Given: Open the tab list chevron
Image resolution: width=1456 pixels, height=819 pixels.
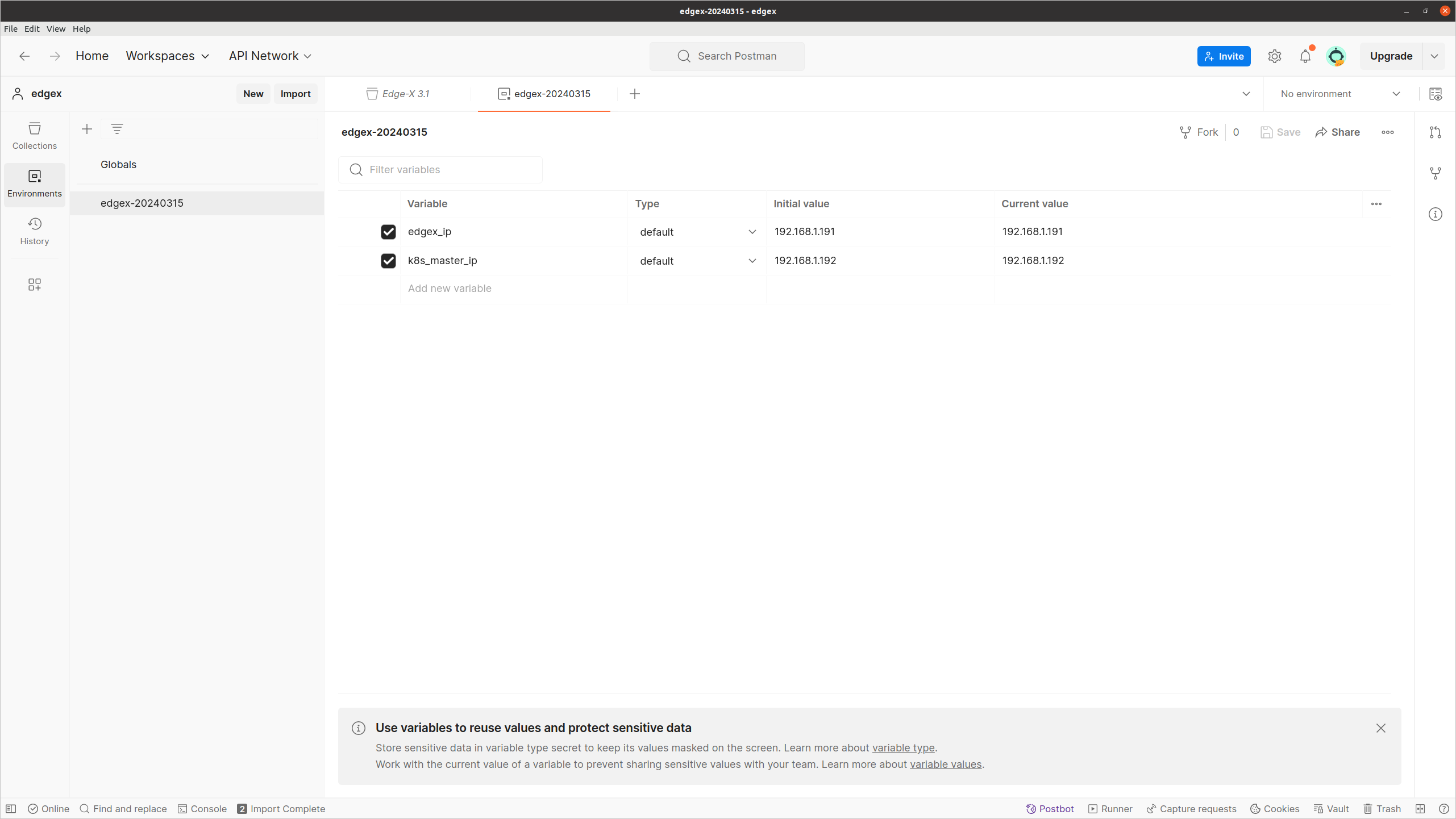Looking at the screenshot, I should click(x=1246, y=94).
